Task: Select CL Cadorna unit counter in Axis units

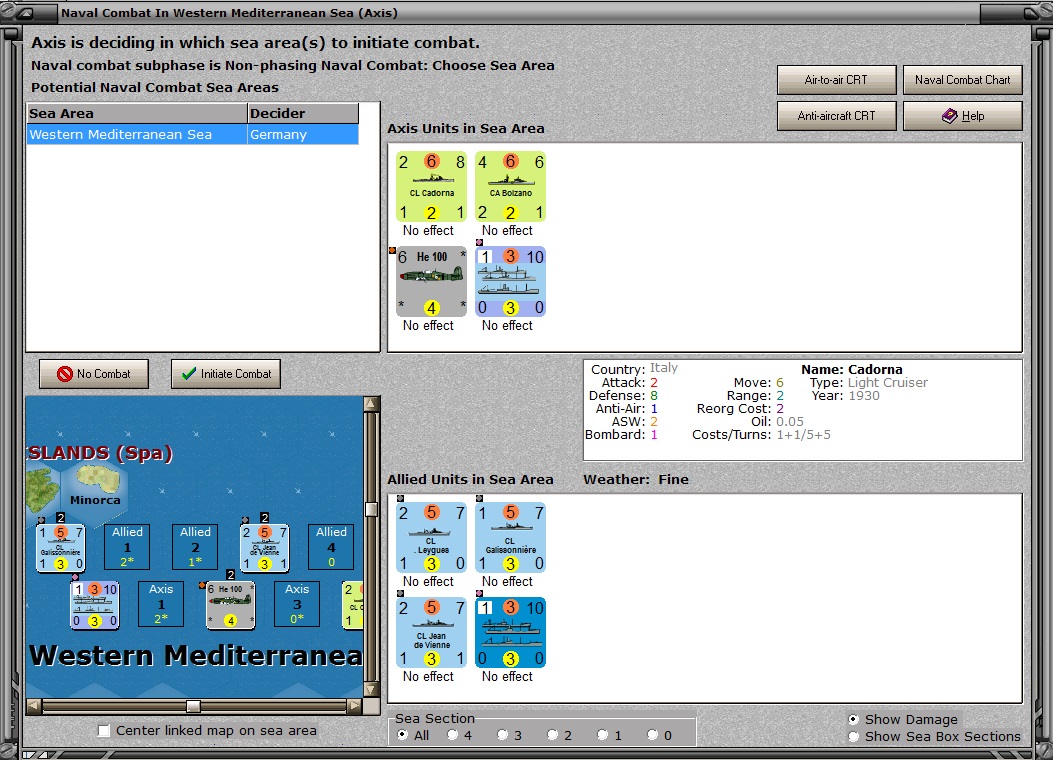Action: pos(431,186)
